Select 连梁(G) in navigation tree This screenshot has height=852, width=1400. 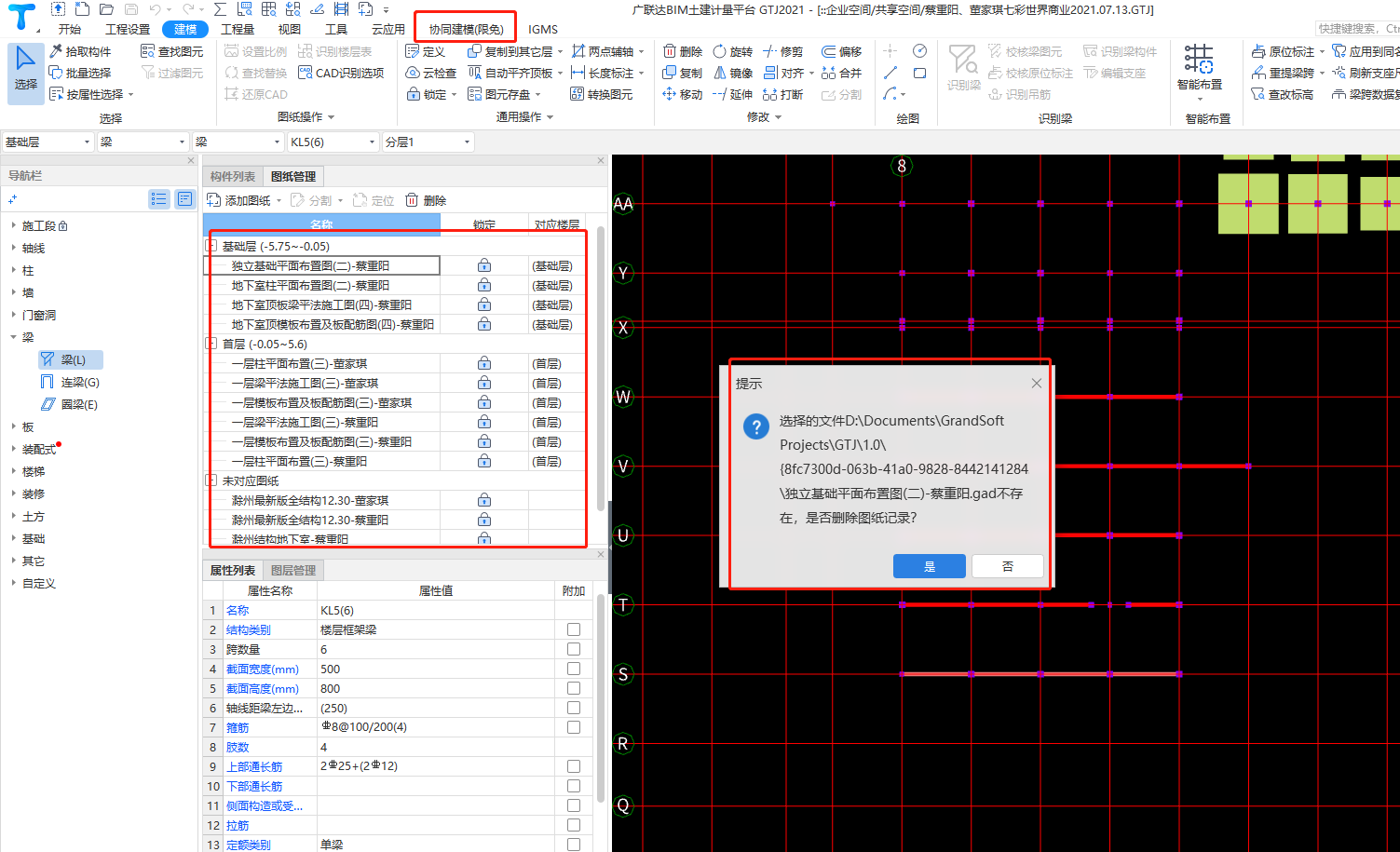point(70,382)
